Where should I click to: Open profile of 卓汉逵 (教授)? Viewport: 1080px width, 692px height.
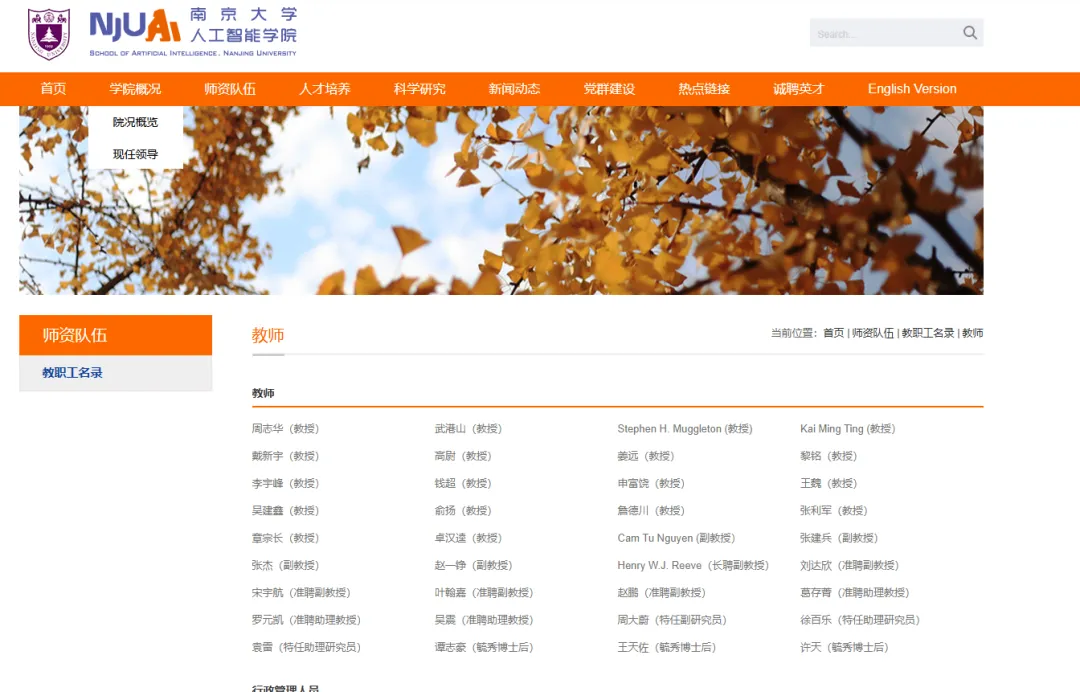click(x=468, y=538)
